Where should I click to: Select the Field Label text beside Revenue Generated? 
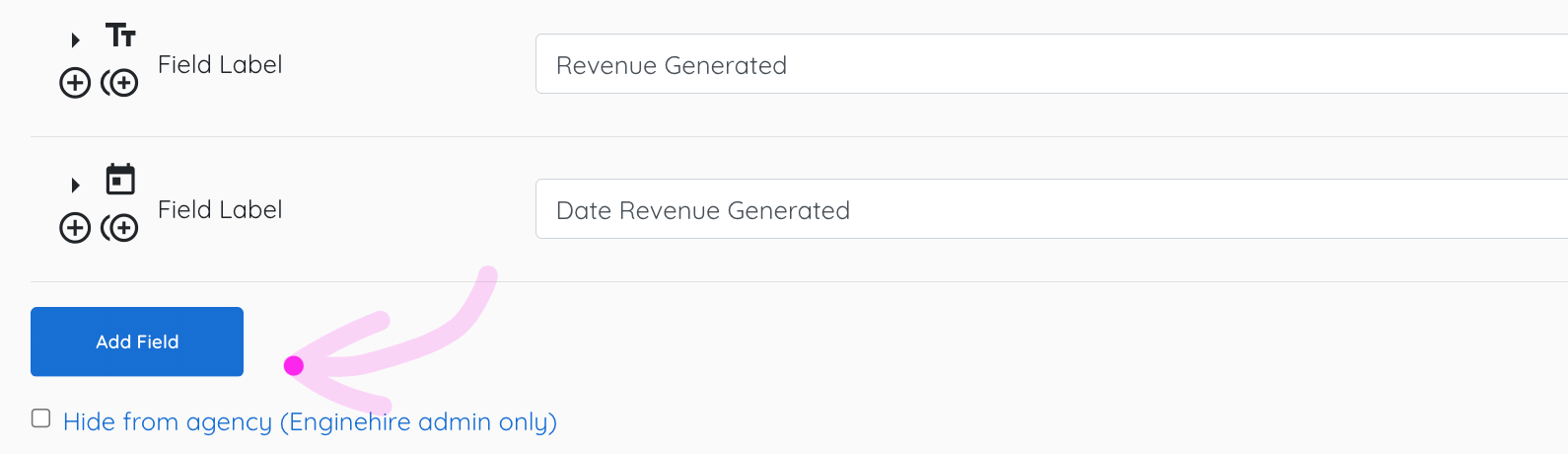coord(220,65)
